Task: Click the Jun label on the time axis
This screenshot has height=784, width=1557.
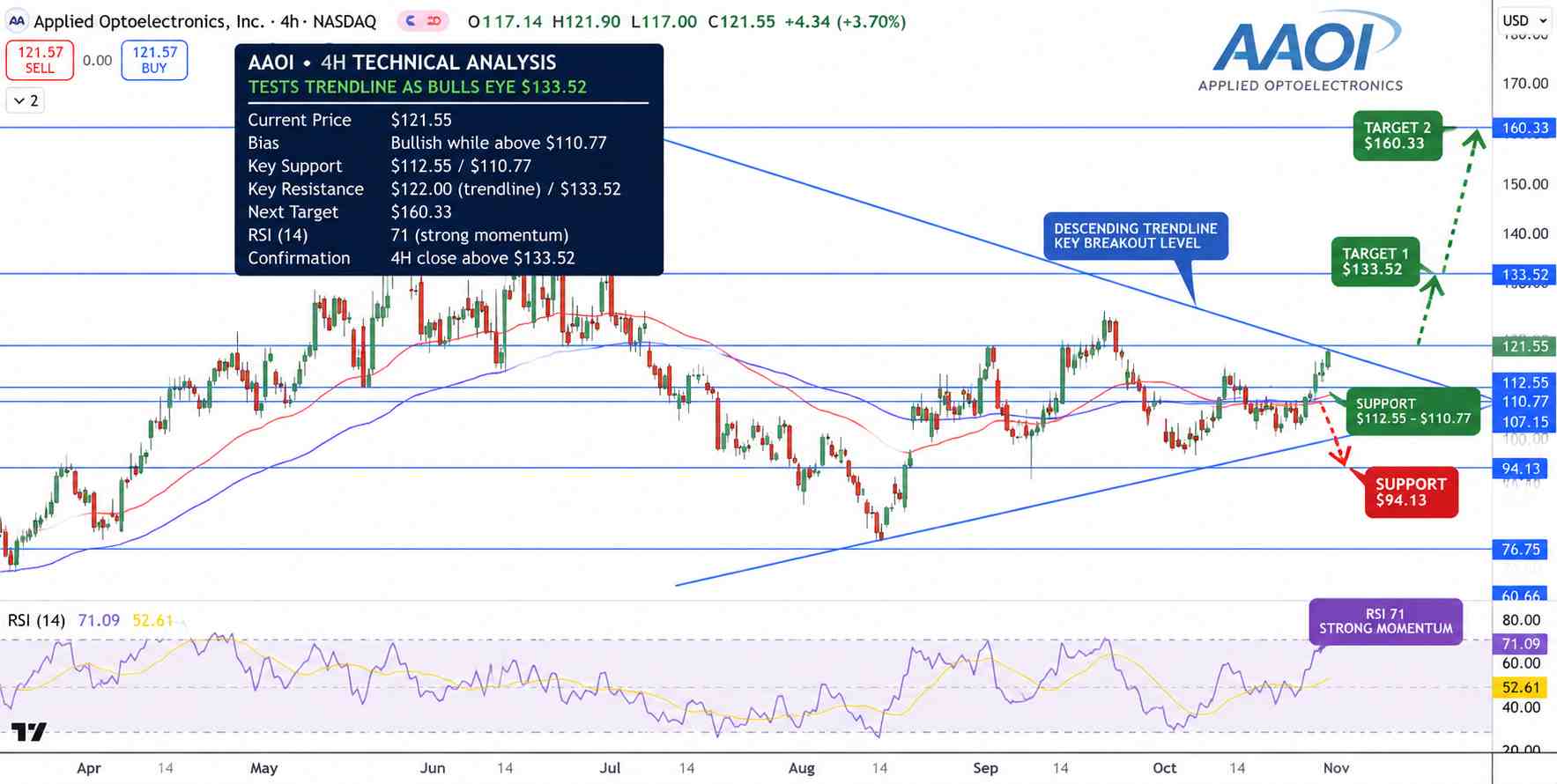Action: pos(433,768)
